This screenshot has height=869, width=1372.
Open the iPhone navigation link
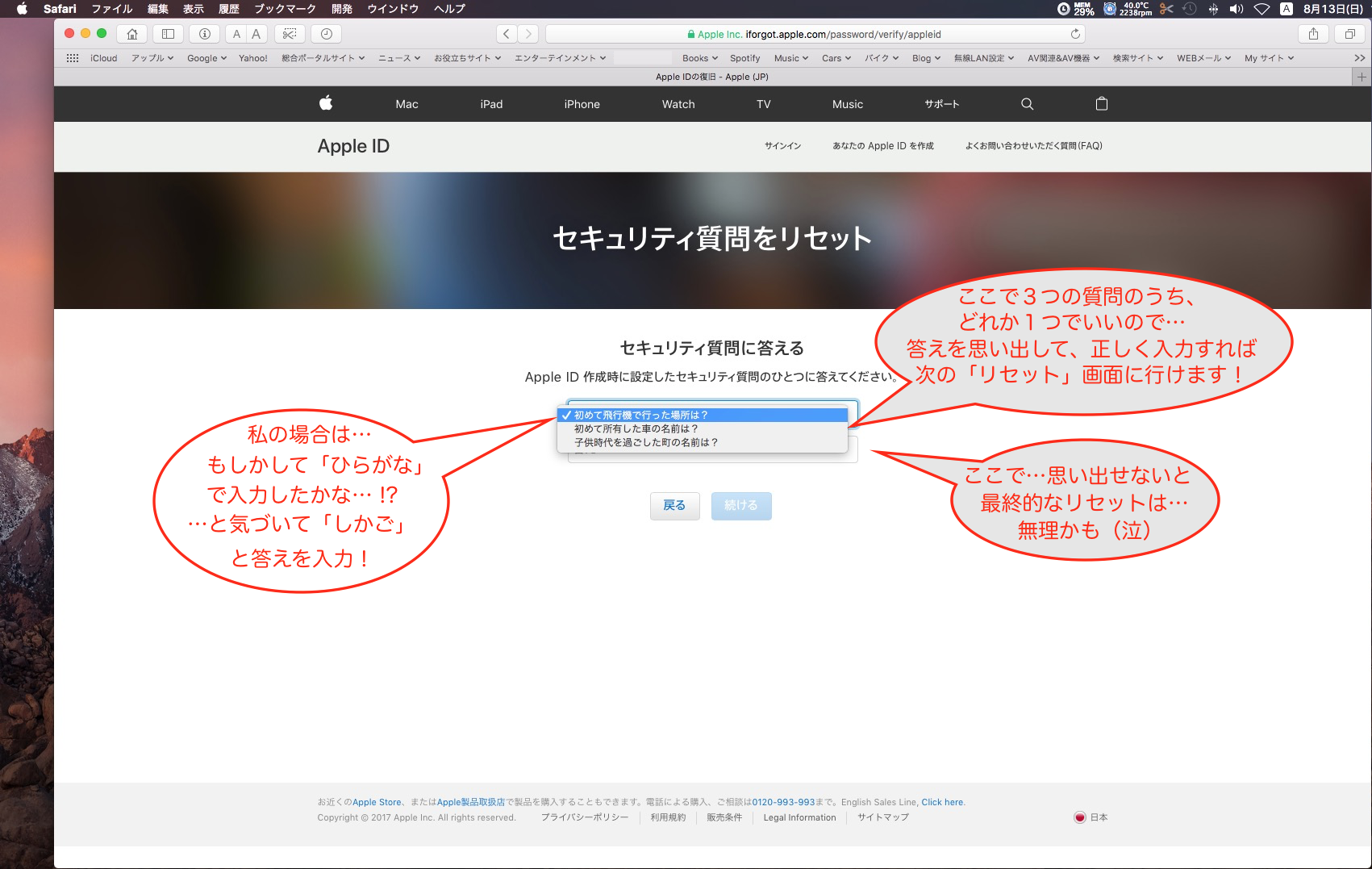click(x=582, y=104)
